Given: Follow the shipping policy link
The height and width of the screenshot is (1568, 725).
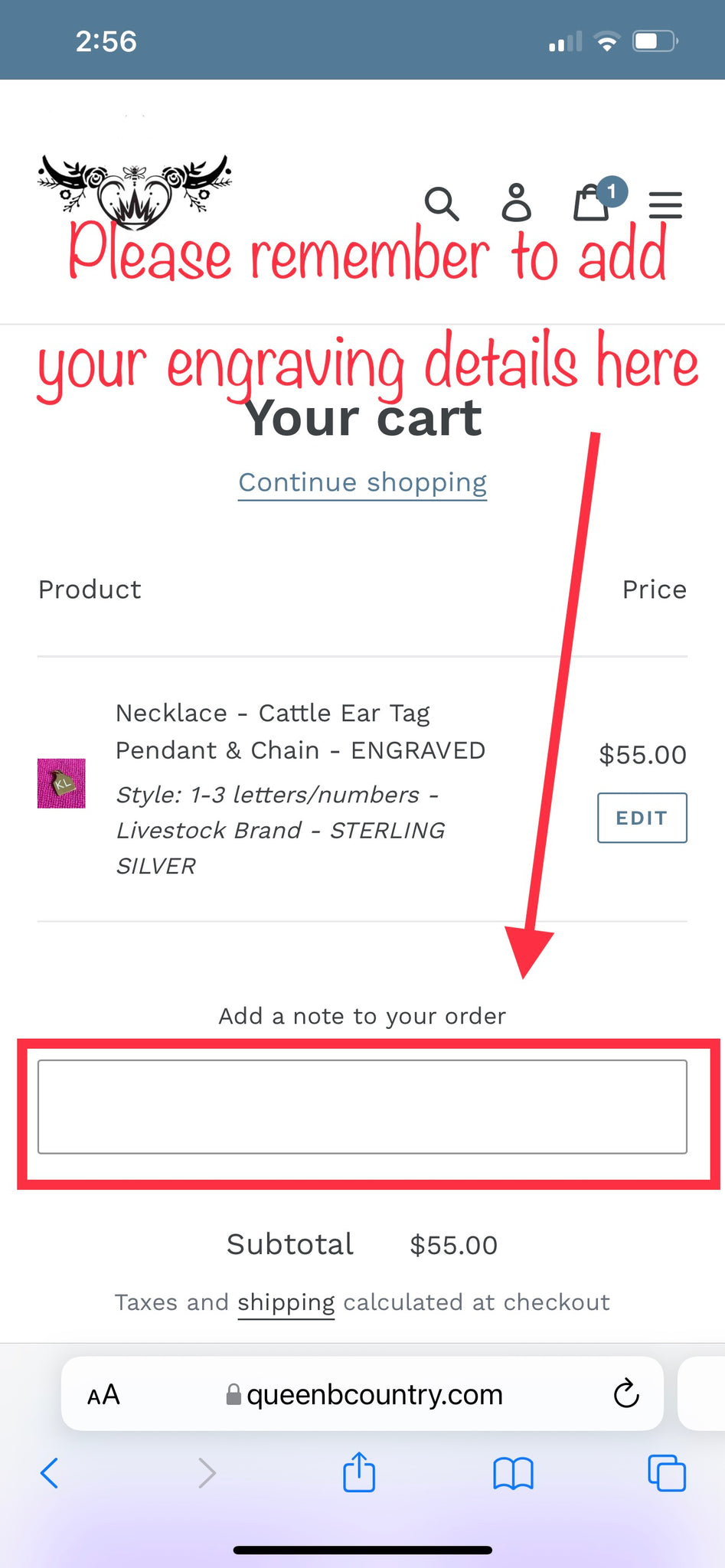Looking at the screenshot, I should 286,1302.
